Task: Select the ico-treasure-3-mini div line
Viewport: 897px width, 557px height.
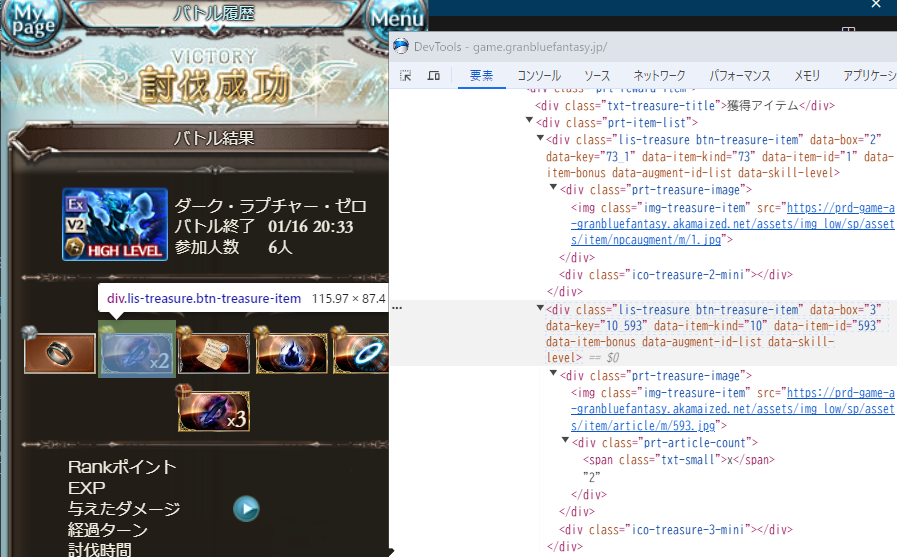Action: 676,530
